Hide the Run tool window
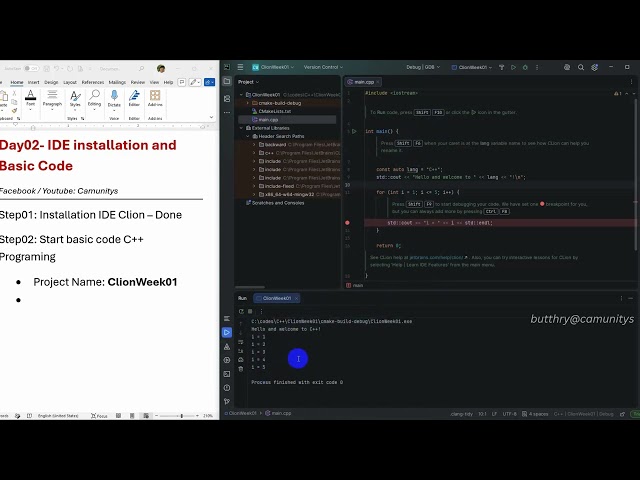Screen dimensions: 640x480 tap(631, 298)
